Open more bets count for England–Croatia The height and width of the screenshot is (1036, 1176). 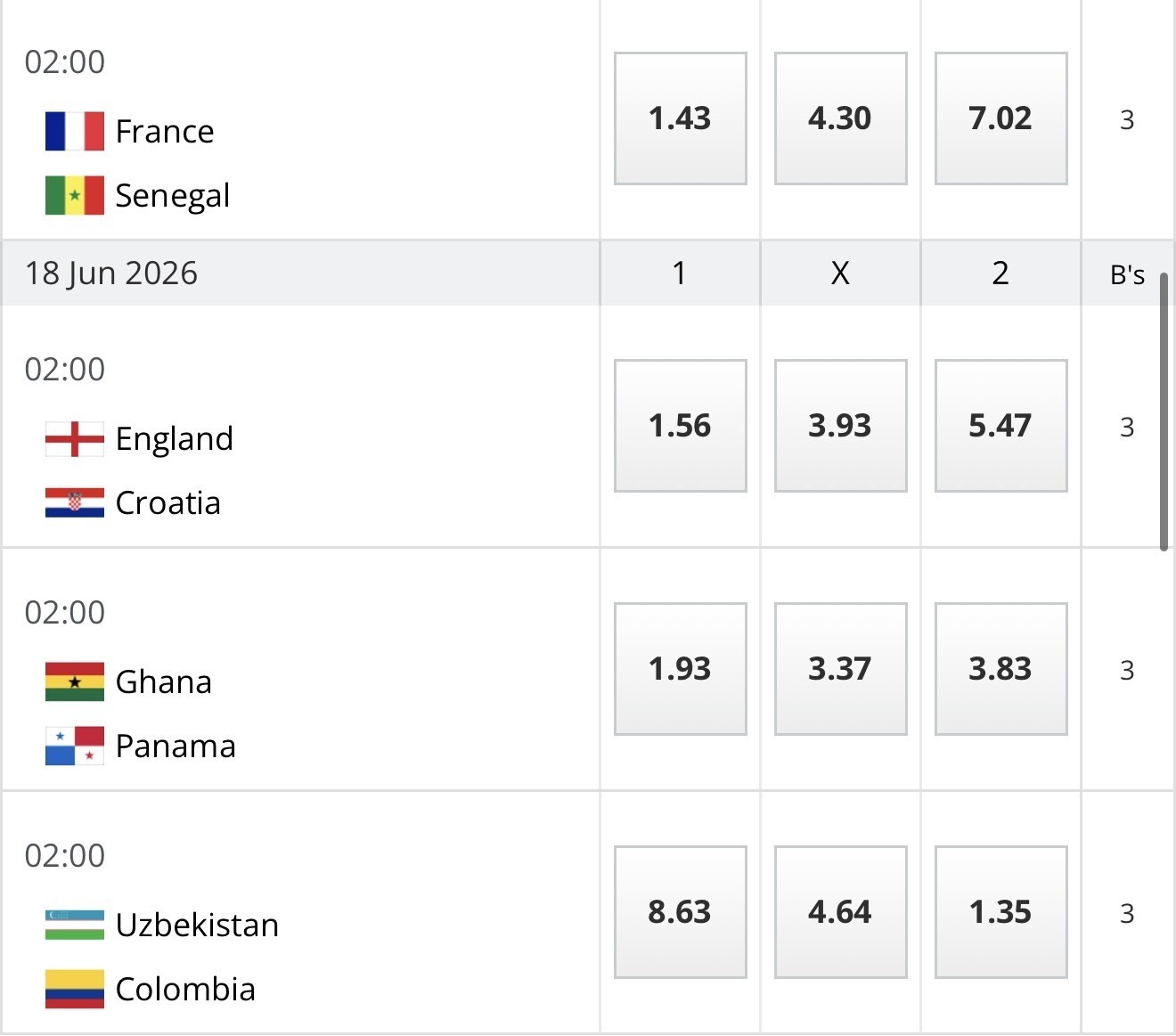pyautogui.click(x=1127, y=427)
